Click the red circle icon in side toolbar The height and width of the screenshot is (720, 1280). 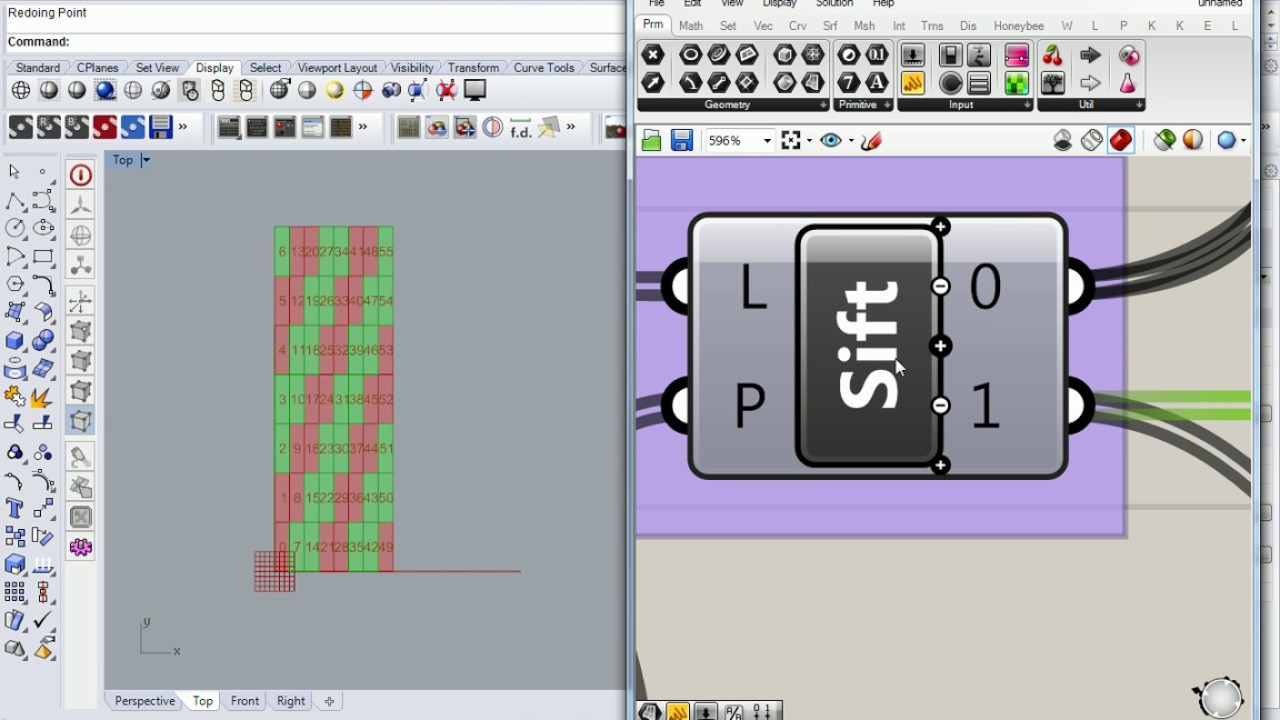tap(81, 176)
